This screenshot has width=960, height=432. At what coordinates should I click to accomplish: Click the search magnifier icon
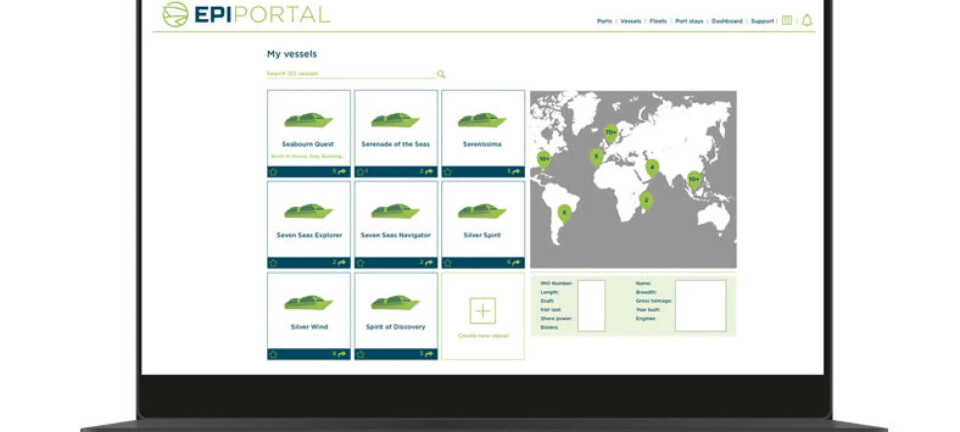point(441,74)
